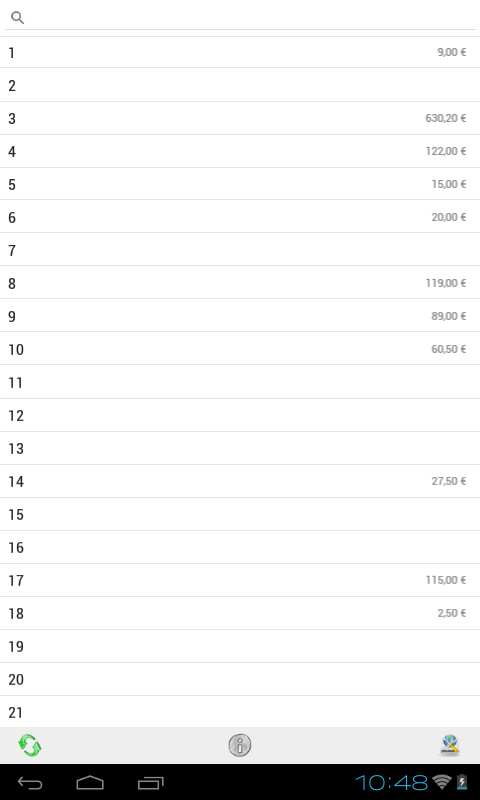The width and height of the screenshot is (480, 800).
Task: Open row 14 showing 27,50 €
Action: point(240,481)
